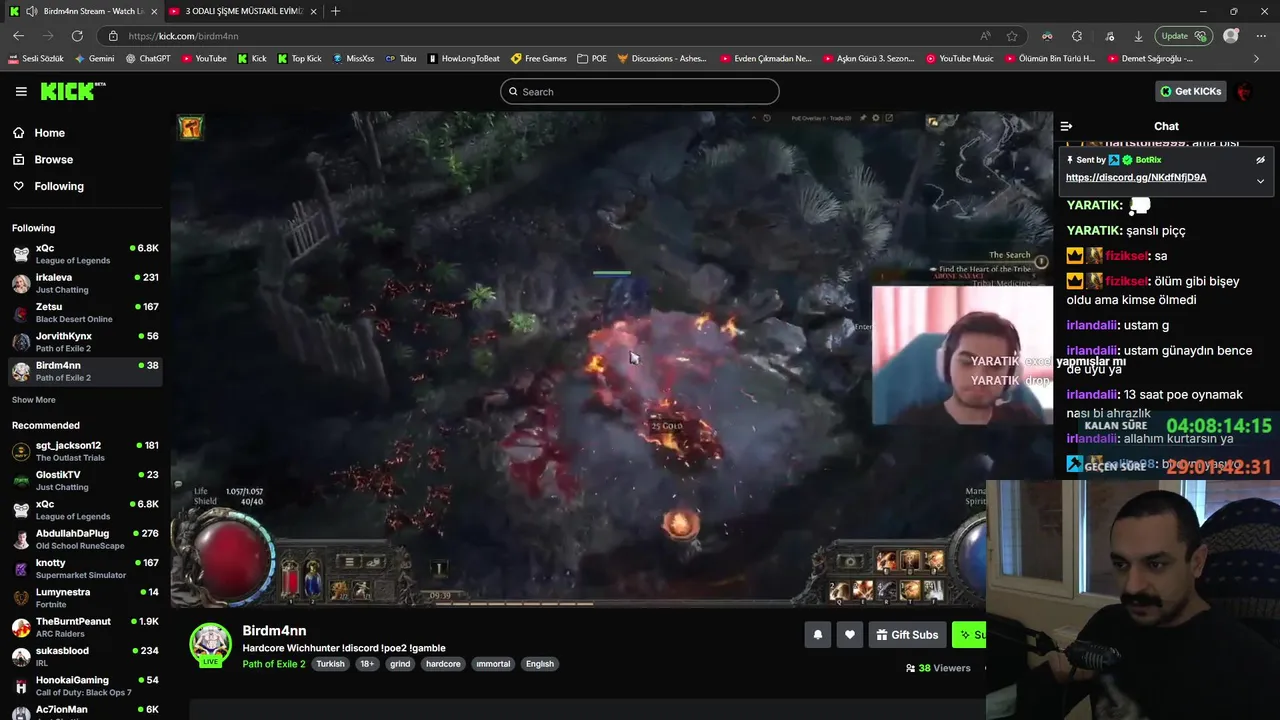
Task: Expand the pinned message chevron
Action: coord(1260,181)
